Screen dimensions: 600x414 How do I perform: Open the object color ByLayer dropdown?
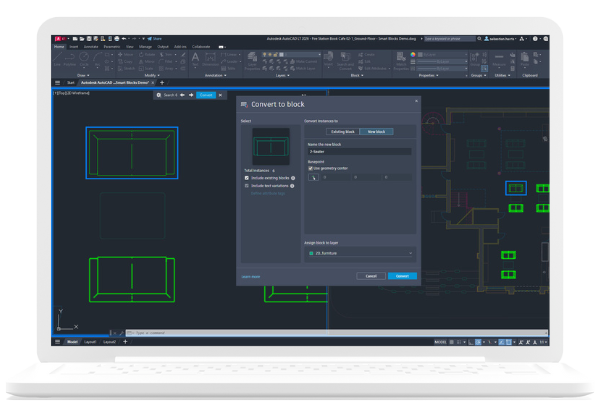[x=442, y=55]
